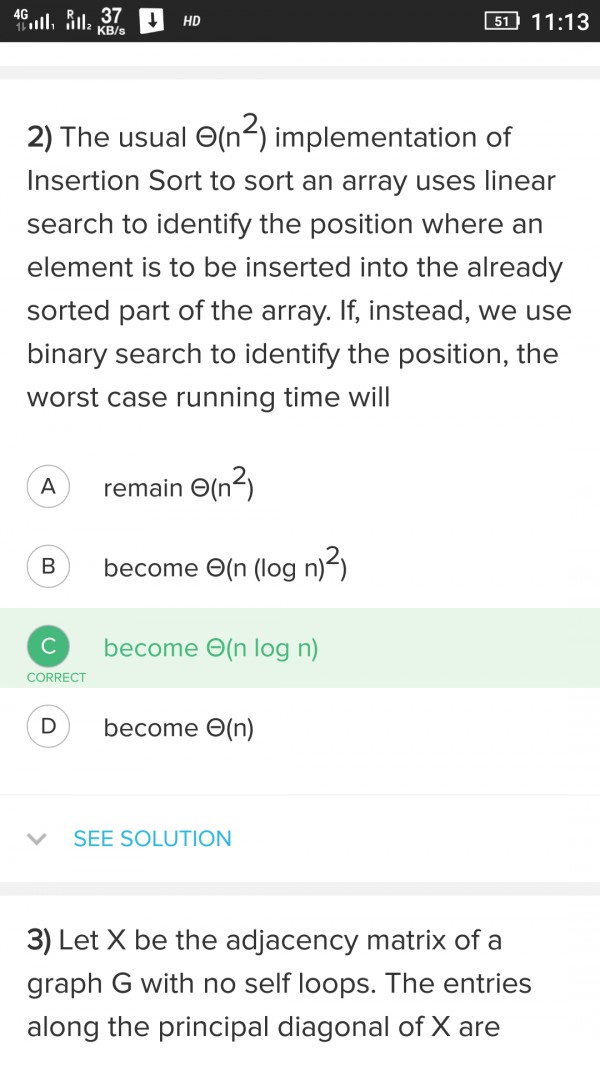Tap the 37 KB/s network speed indicator
Image resolution: width=600 pixels, height=1066 pixels.
111,22
